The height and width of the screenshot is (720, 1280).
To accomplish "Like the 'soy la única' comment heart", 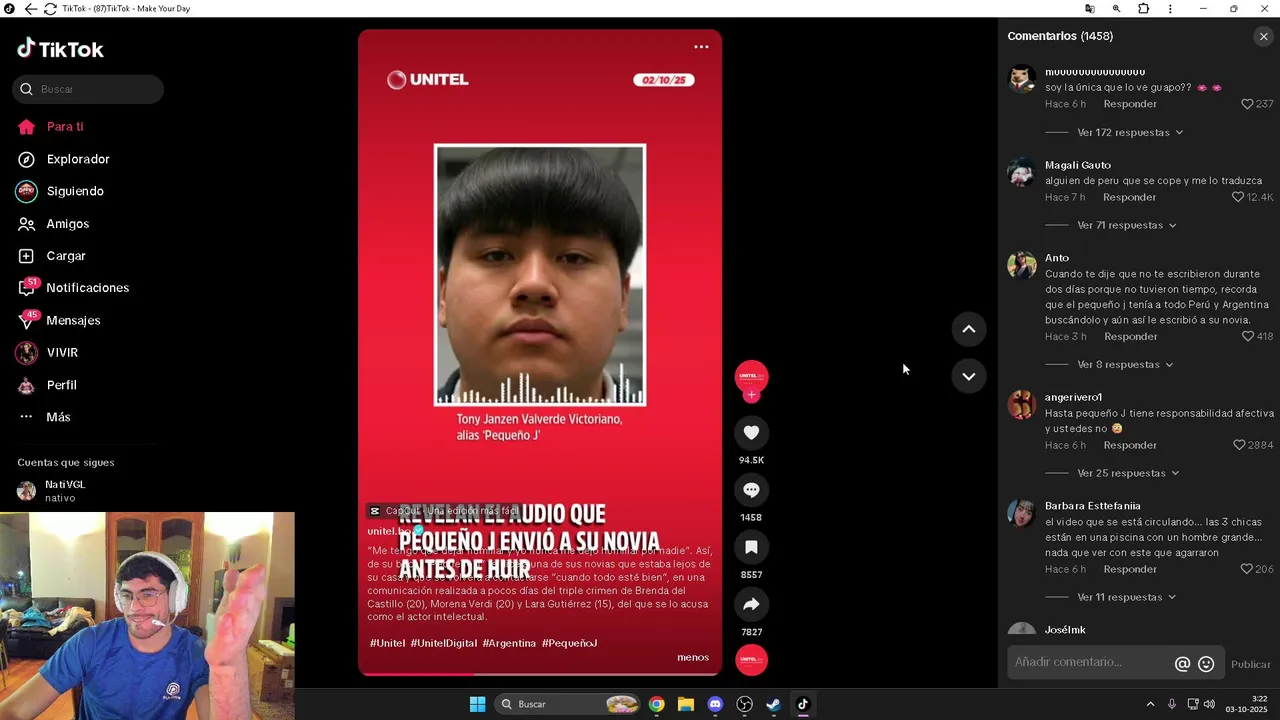I will pos(1246,104).
